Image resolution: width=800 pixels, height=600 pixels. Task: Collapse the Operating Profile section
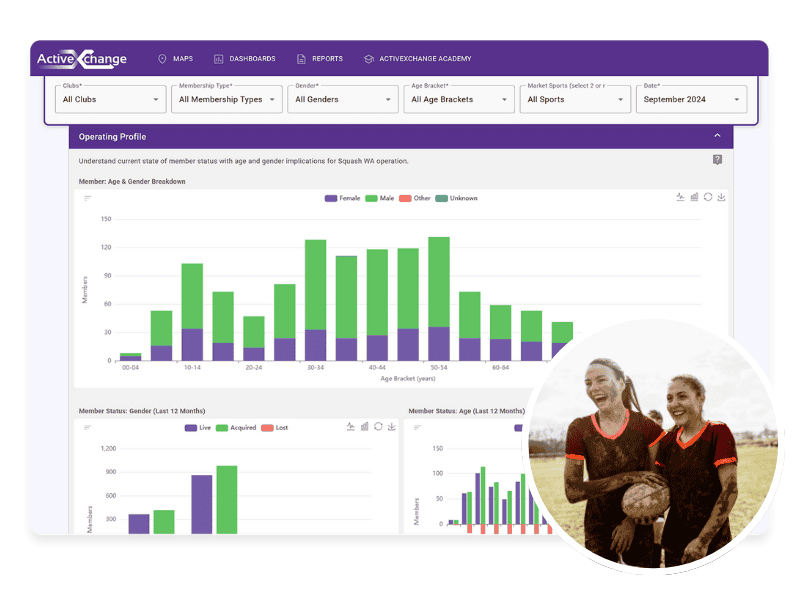(717, 136)
